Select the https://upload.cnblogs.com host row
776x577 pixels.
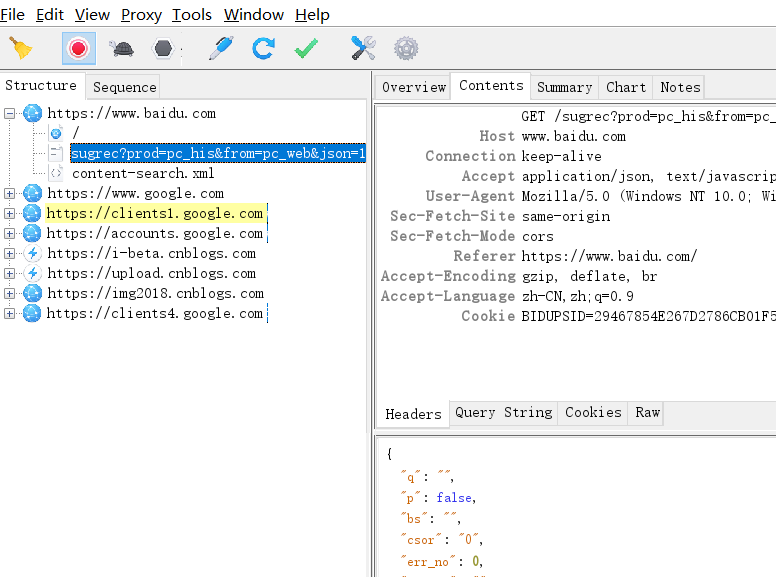(x=151, y=274)
